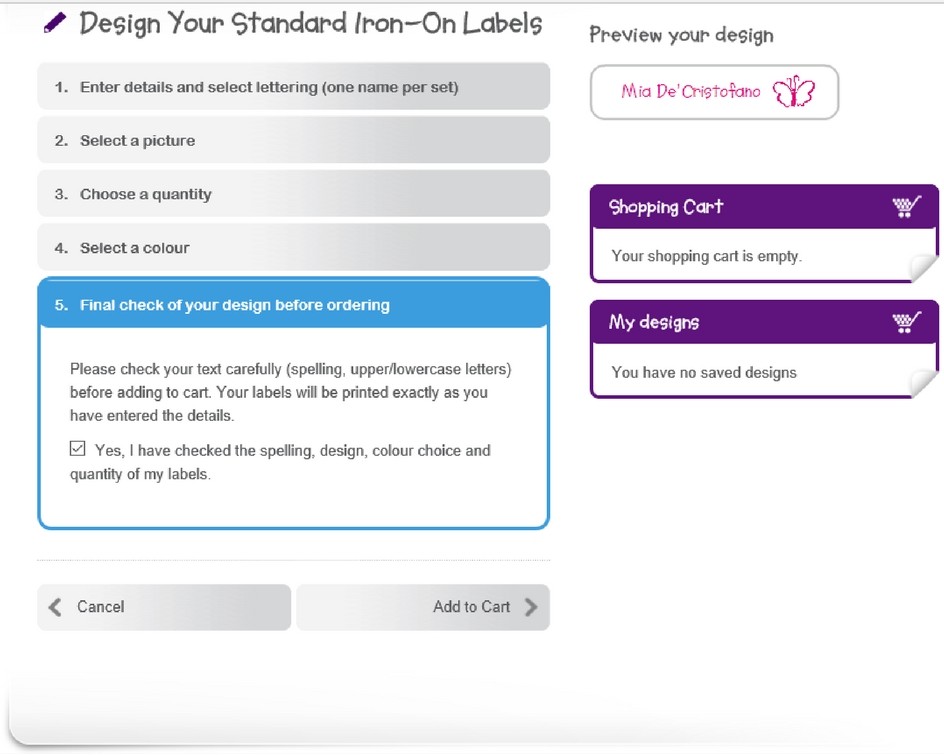This screenshot has width=944, height=755.
Task: Click the Mia De'Cristofano label preview
Action: click(x=690, y=92)
